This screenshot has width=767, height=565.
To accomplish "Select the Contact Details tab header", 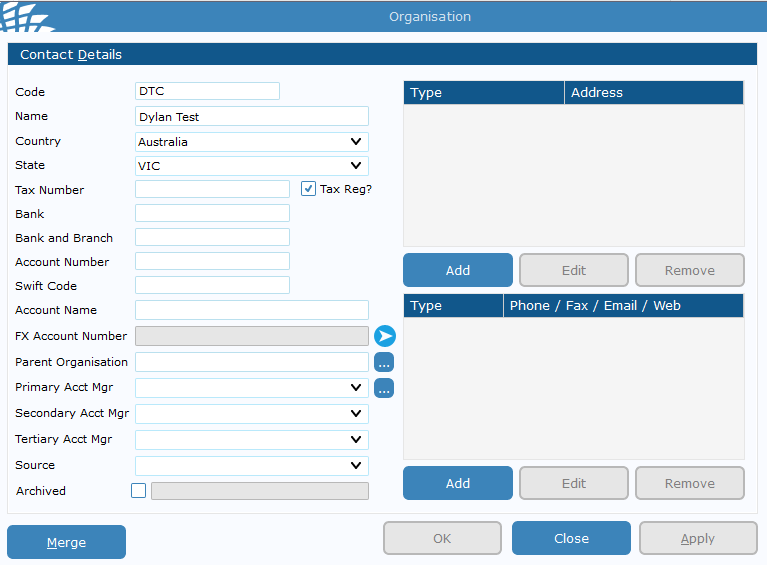I will pyautogui.click(x=71, y=55).
